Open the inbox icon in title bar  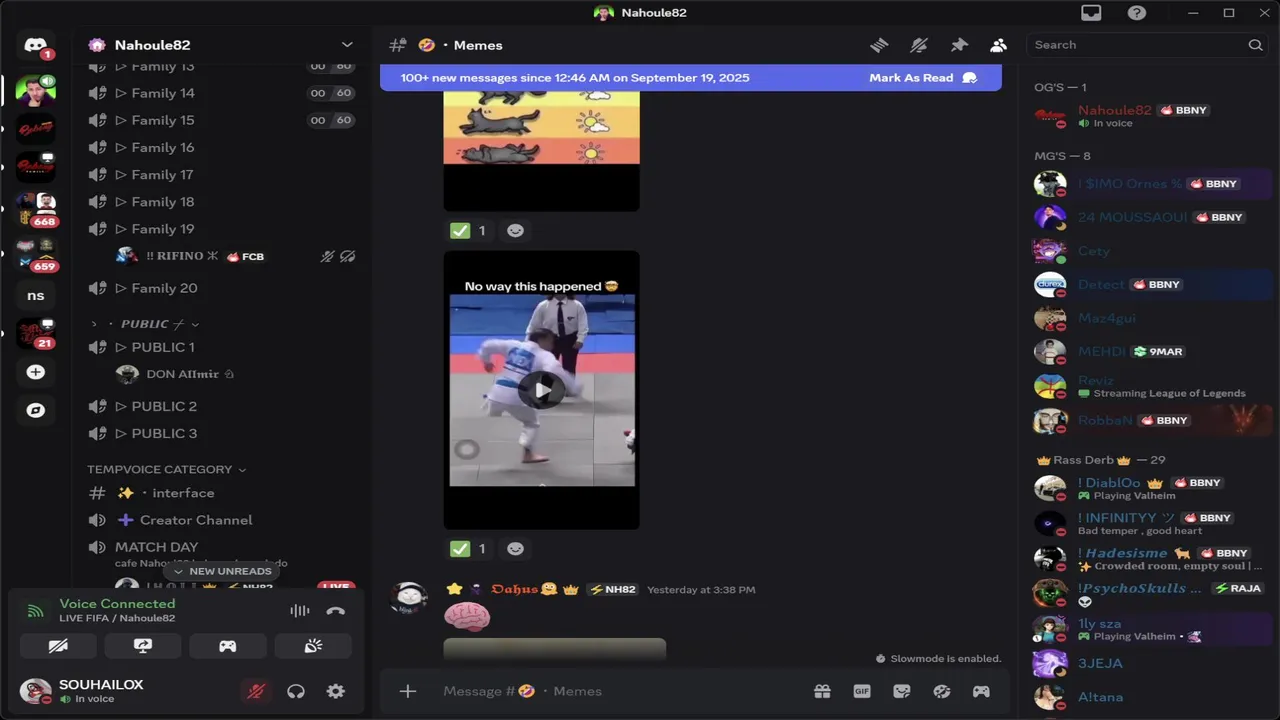pyautogui.click(x=1091, y=13)
